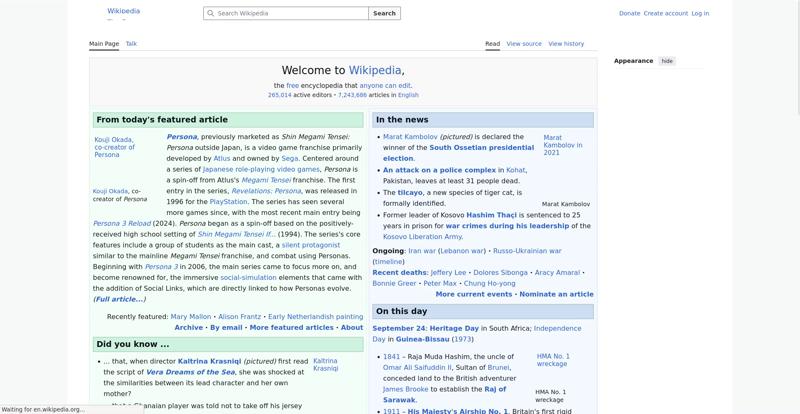
Task: Open the View source tab
Action: click(524, 44)
